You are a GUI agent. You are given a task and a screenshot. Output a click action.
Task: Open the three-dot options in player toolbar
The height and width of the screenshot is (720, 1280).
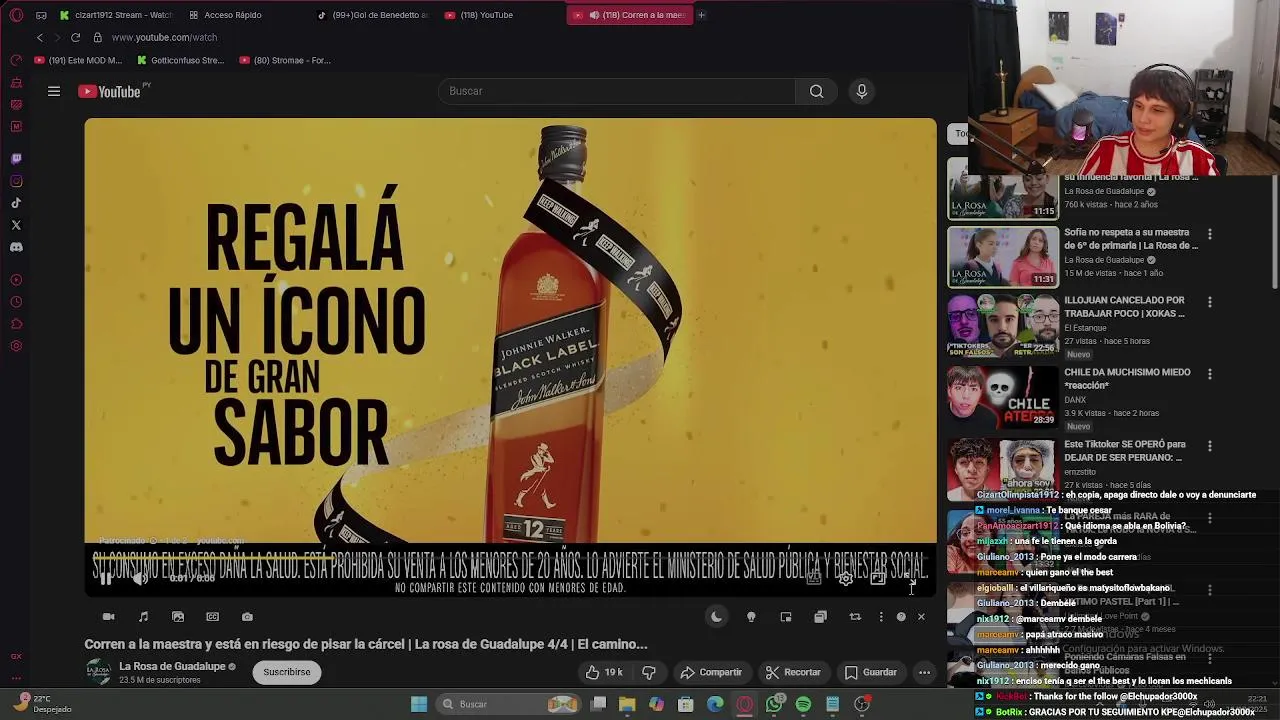click(x=881, y=617)
